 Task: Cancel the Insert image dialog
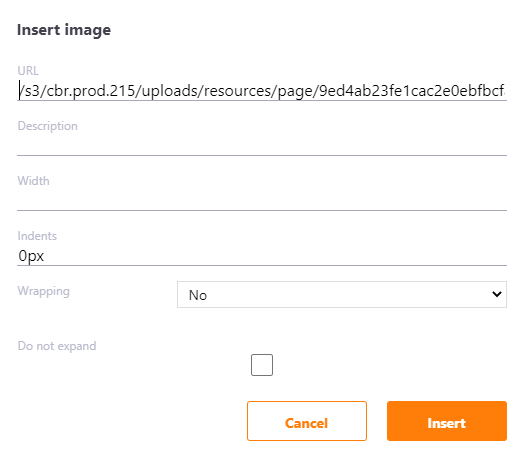coord(307,421)
